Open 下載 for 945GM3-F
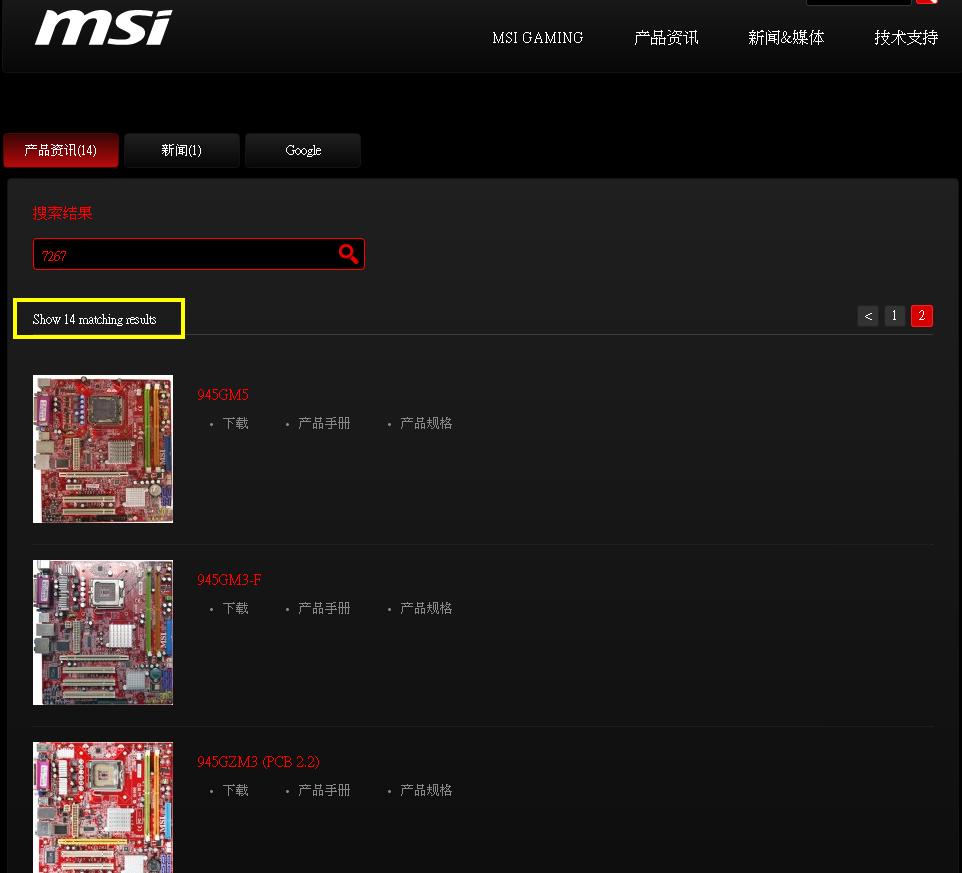Viewport: 962px width, 873px height. (236, 609)
